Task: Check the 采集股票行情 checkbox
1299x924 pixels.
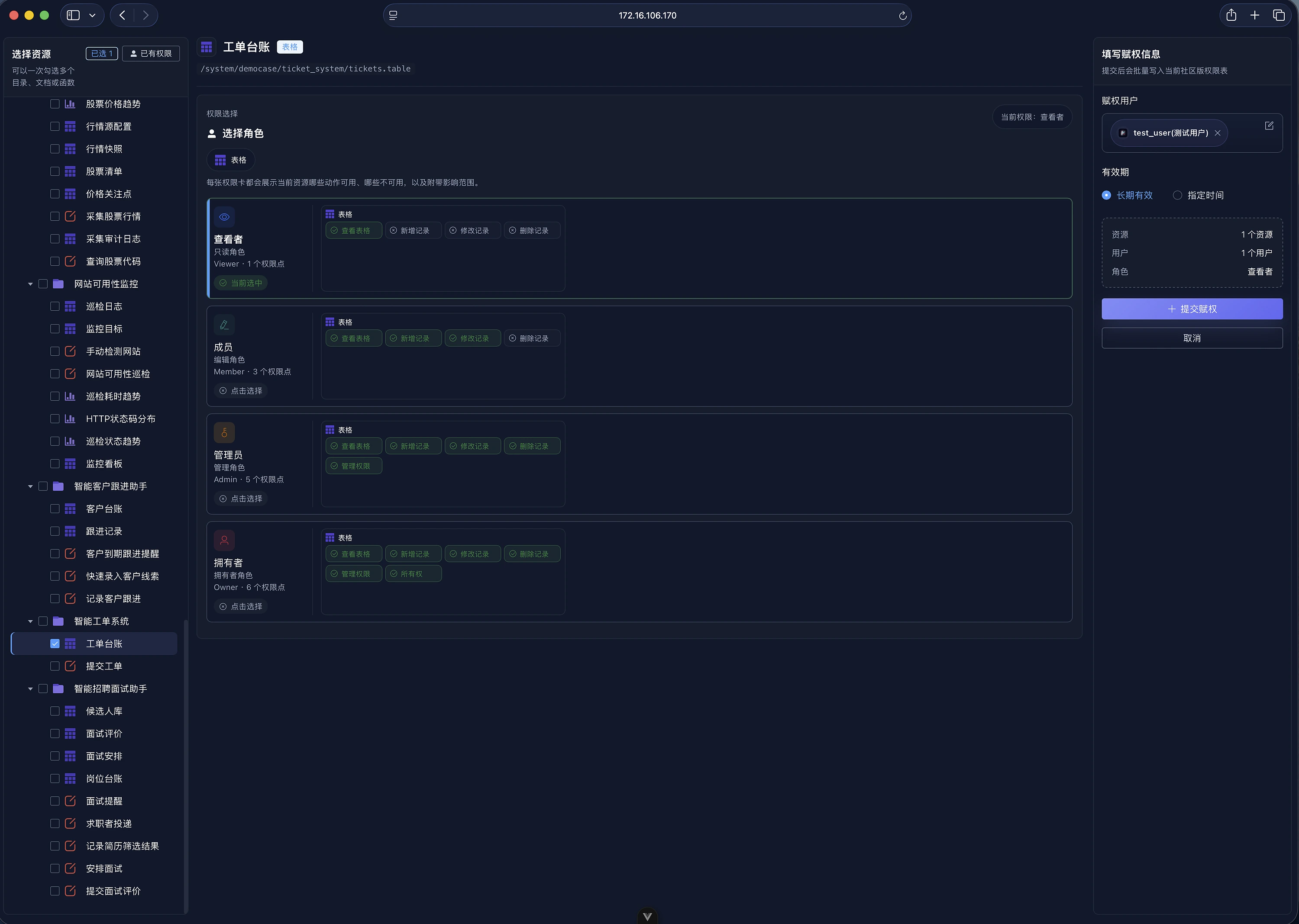Action: (55, 216)
